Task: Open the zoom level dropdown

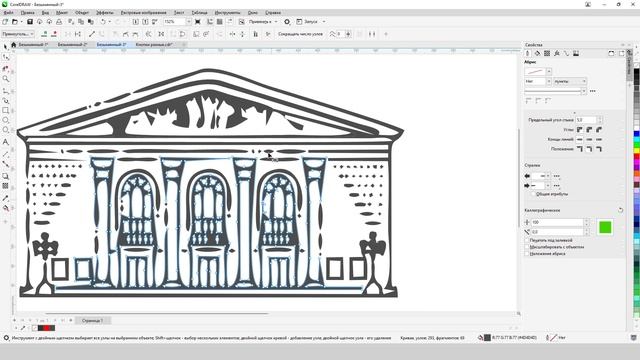Action: click(189, 22)
